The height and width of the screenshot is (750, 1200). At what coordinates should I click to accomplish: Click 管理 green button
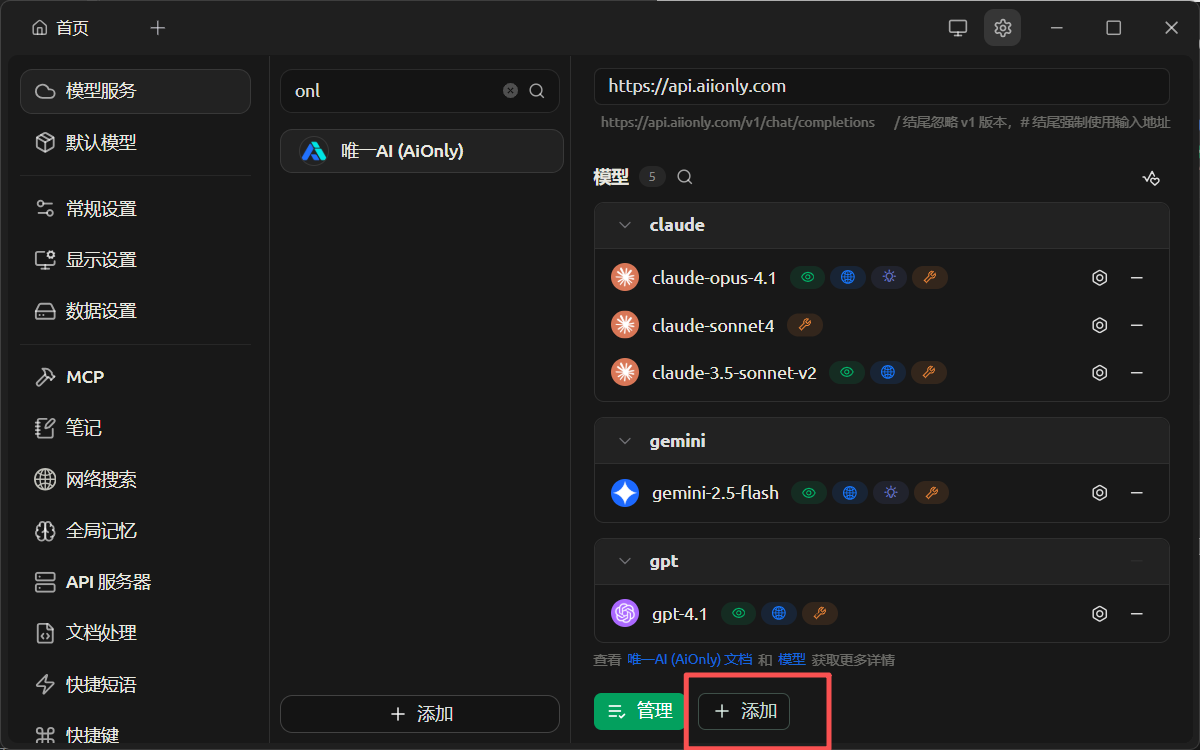[640, 711]
